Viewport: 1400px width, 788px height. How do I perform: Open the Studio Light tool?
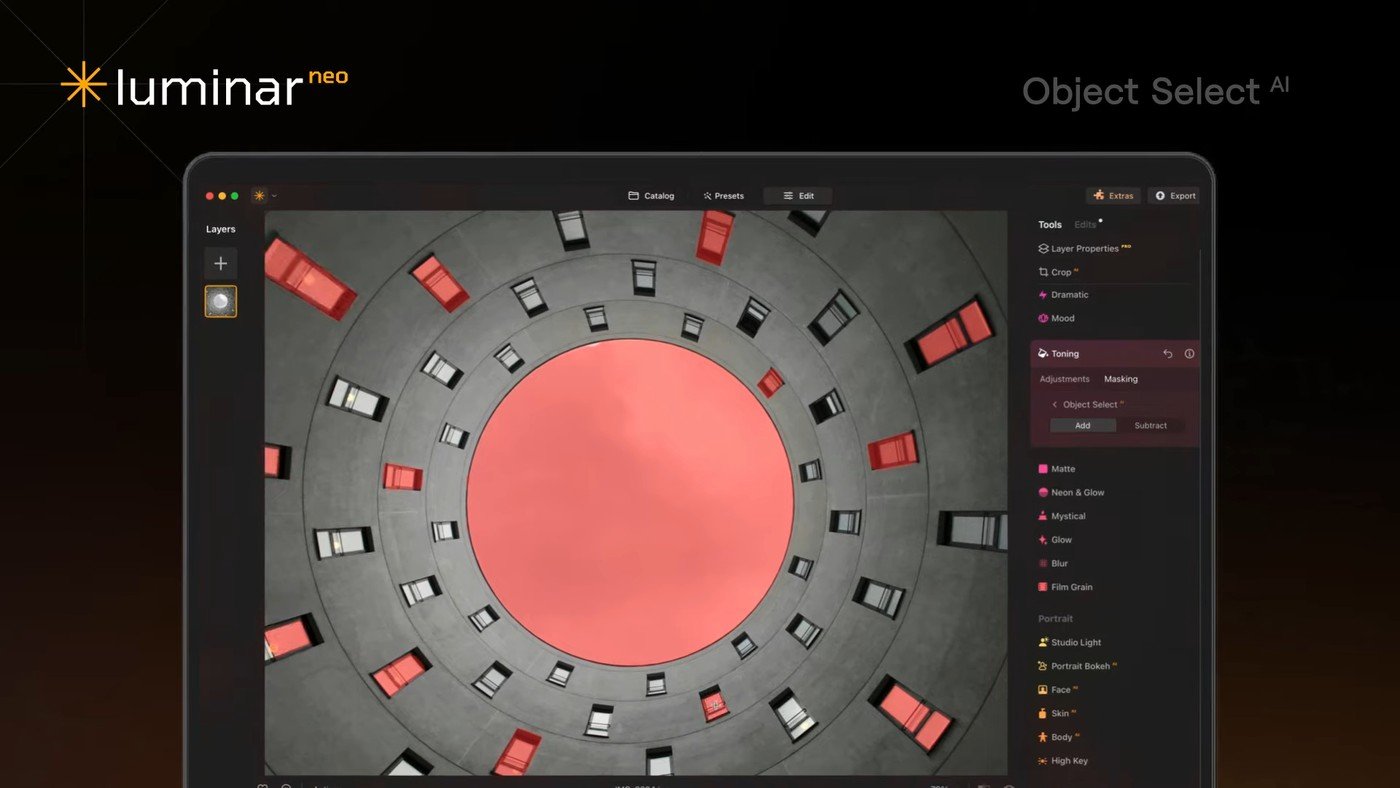pyautogui.click(x=1070, y=643)
